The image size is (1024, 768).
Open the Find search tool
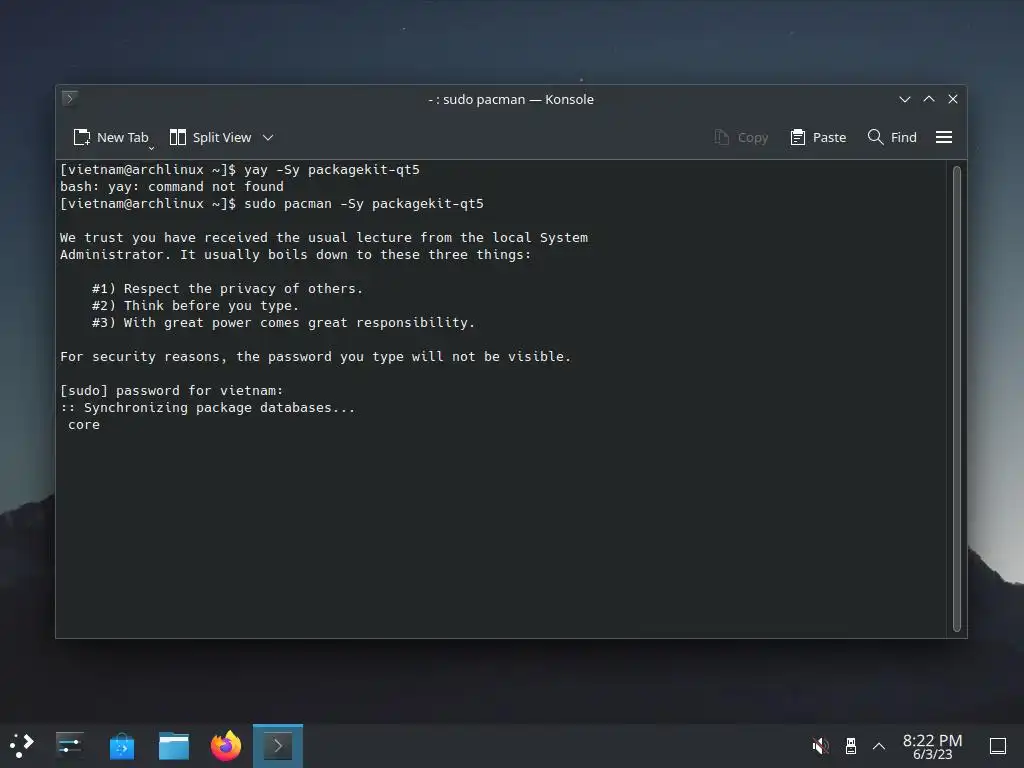(892, 138)
